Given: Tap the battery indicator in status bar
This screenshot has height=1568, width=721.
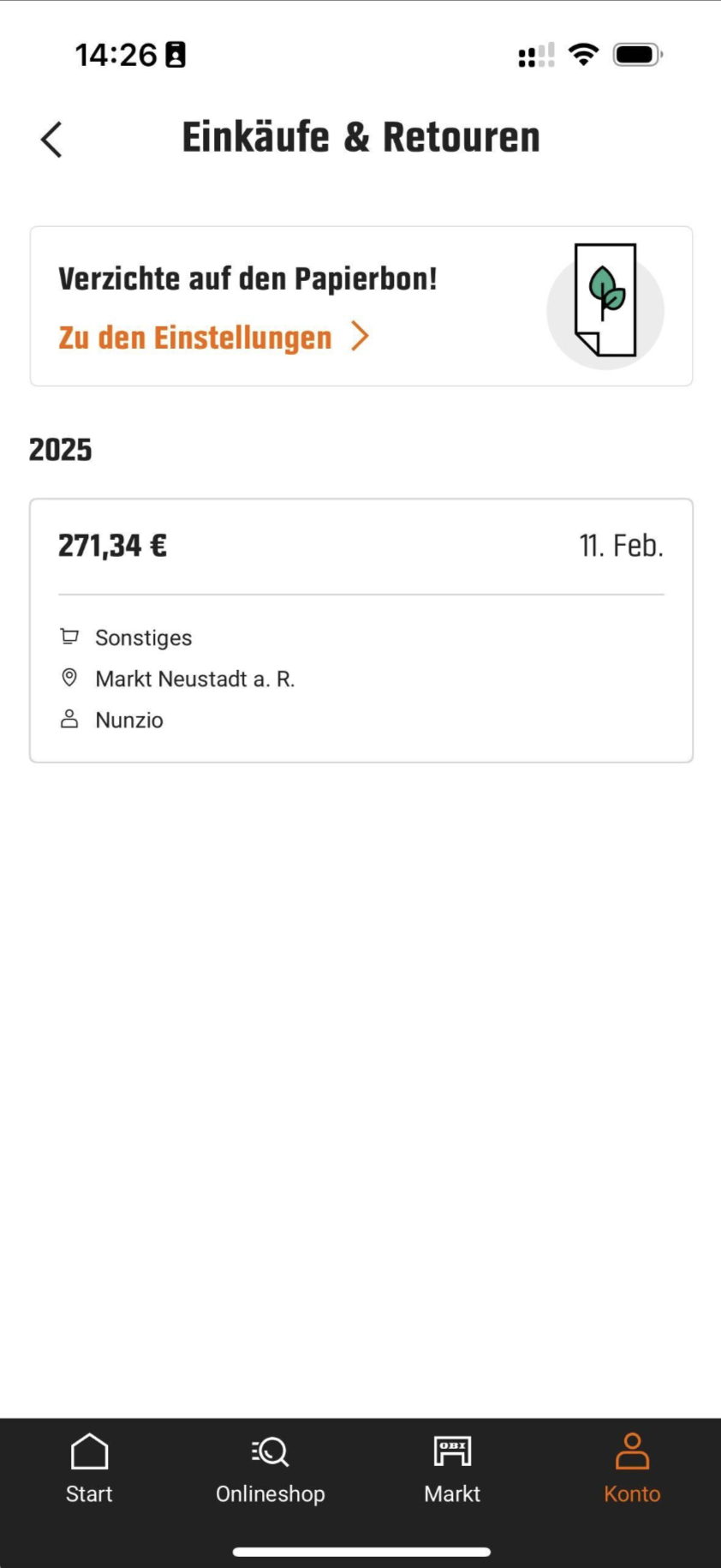Looking at the screenshot, I should [637, 55].
